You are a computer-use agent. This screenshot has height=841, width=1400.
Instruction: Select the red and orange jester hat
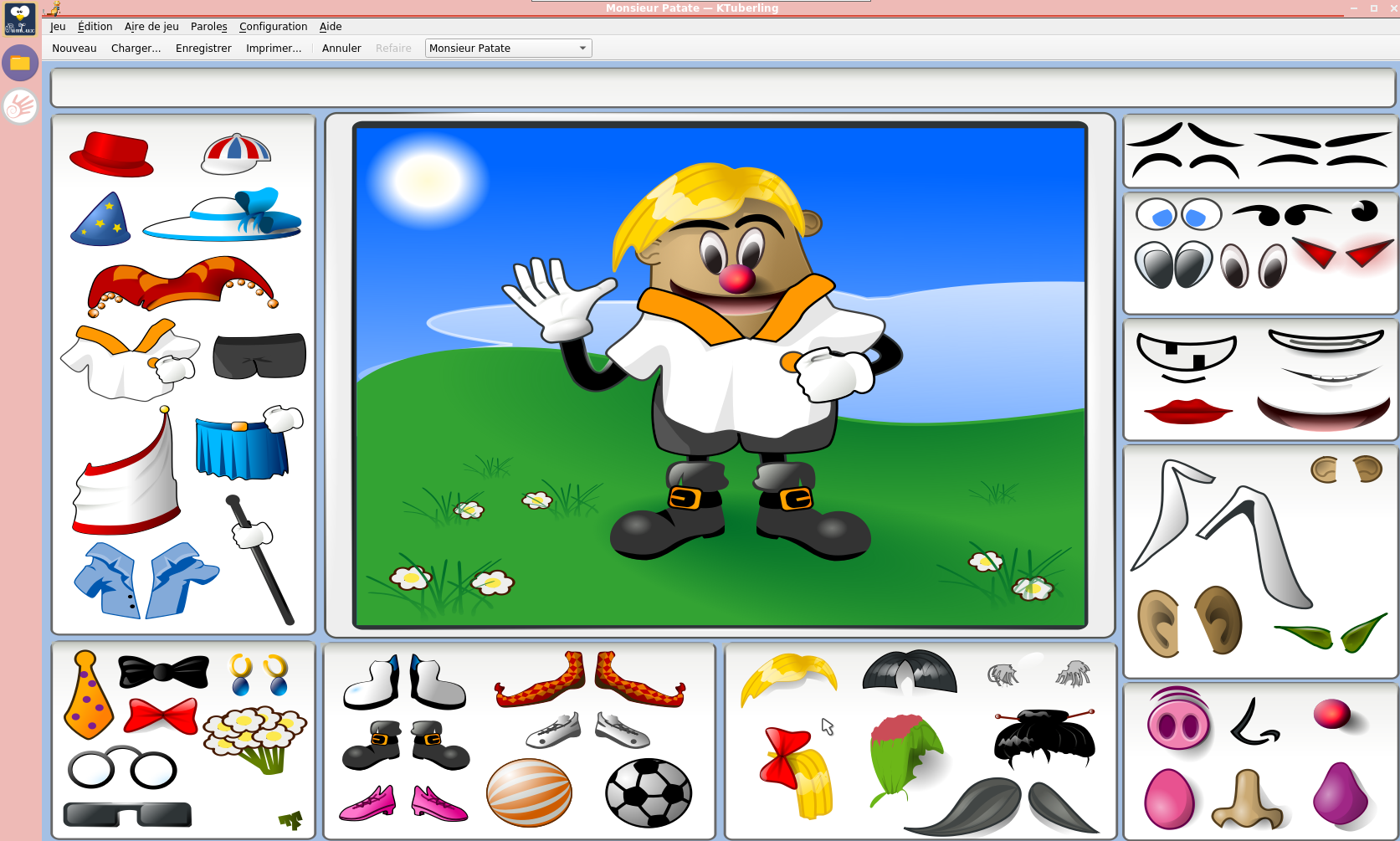[x=182, y=286]
